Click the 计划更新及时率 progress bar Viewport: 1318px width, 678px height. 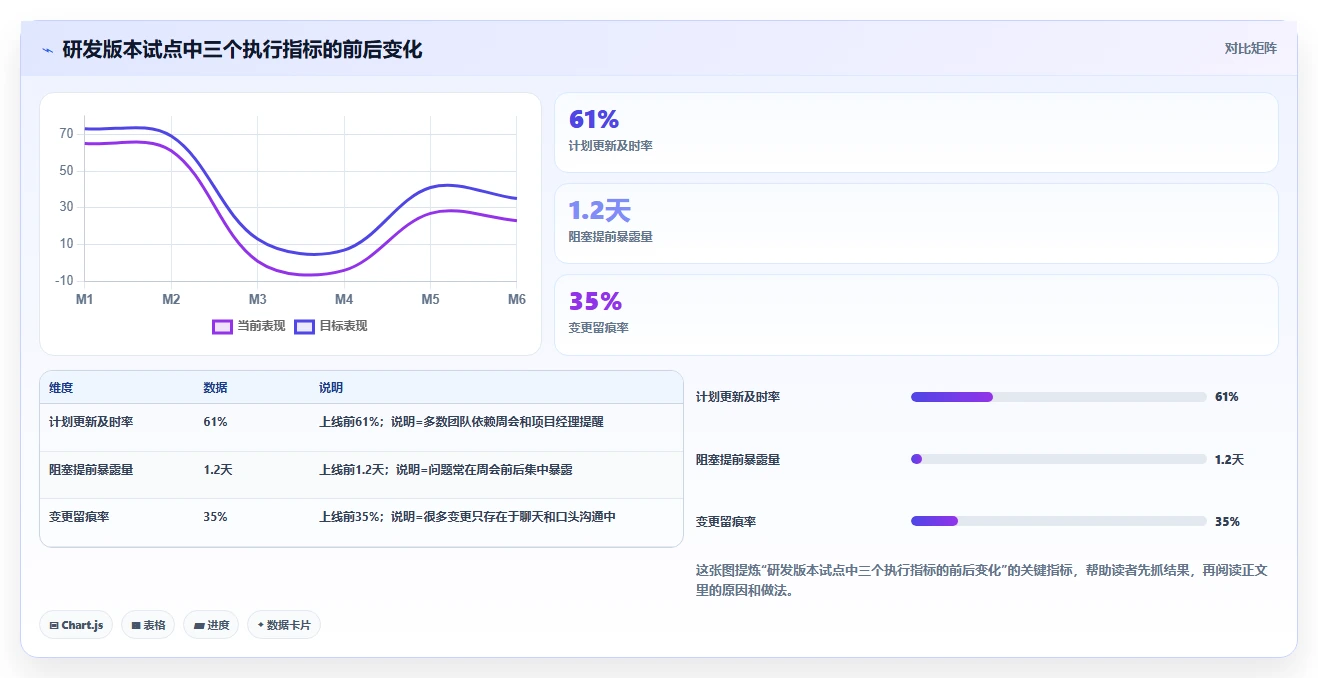[1059, 397]
